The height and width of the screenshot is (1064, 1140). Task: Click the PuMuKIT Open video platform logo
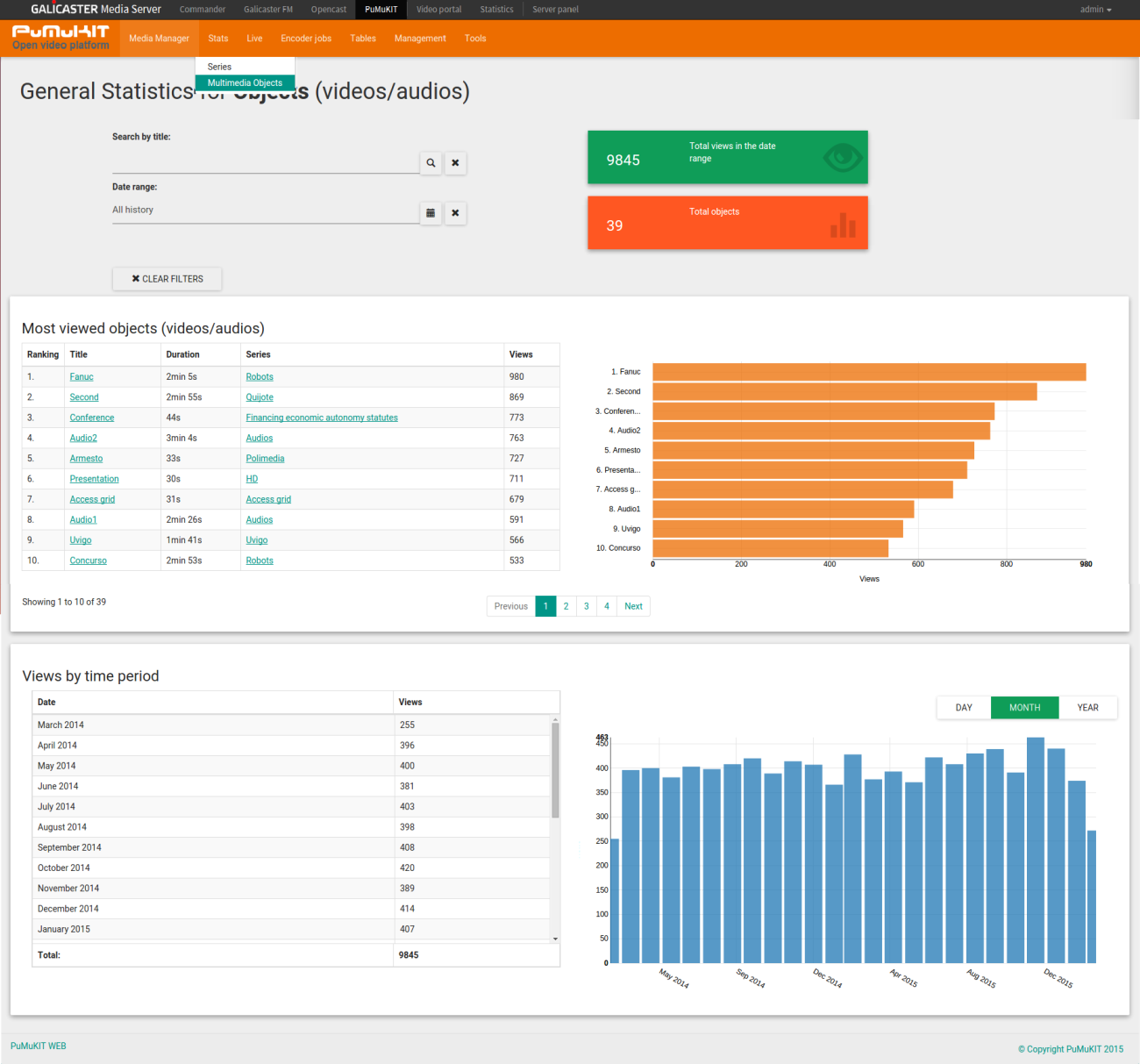61,38
